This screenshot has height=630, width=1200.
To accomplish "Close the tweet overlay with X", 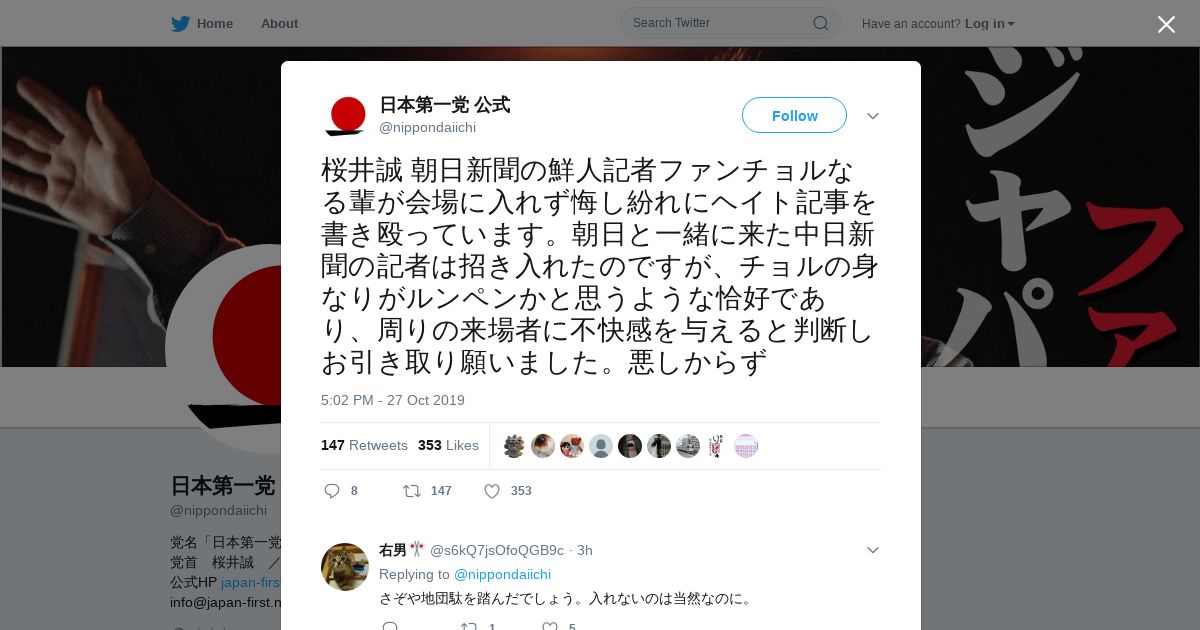I will point(1166,24).
